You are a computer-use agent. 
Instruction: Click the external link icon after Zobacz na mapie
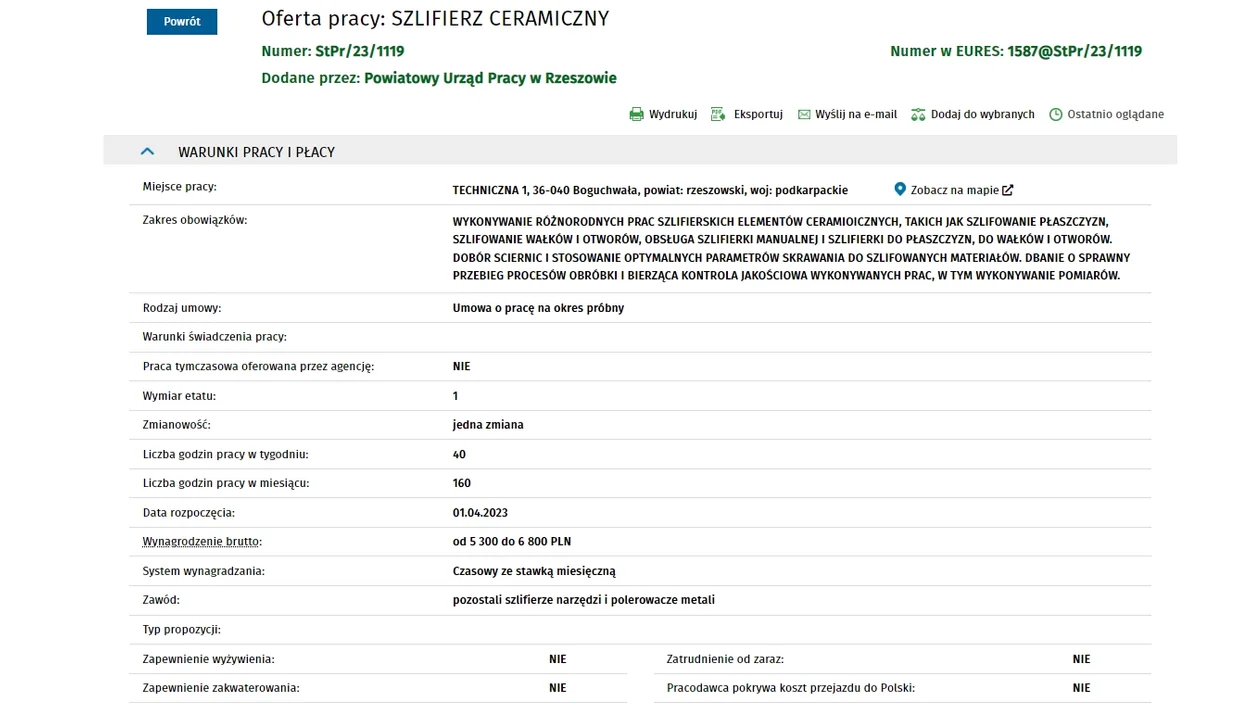pos(1008,190)
